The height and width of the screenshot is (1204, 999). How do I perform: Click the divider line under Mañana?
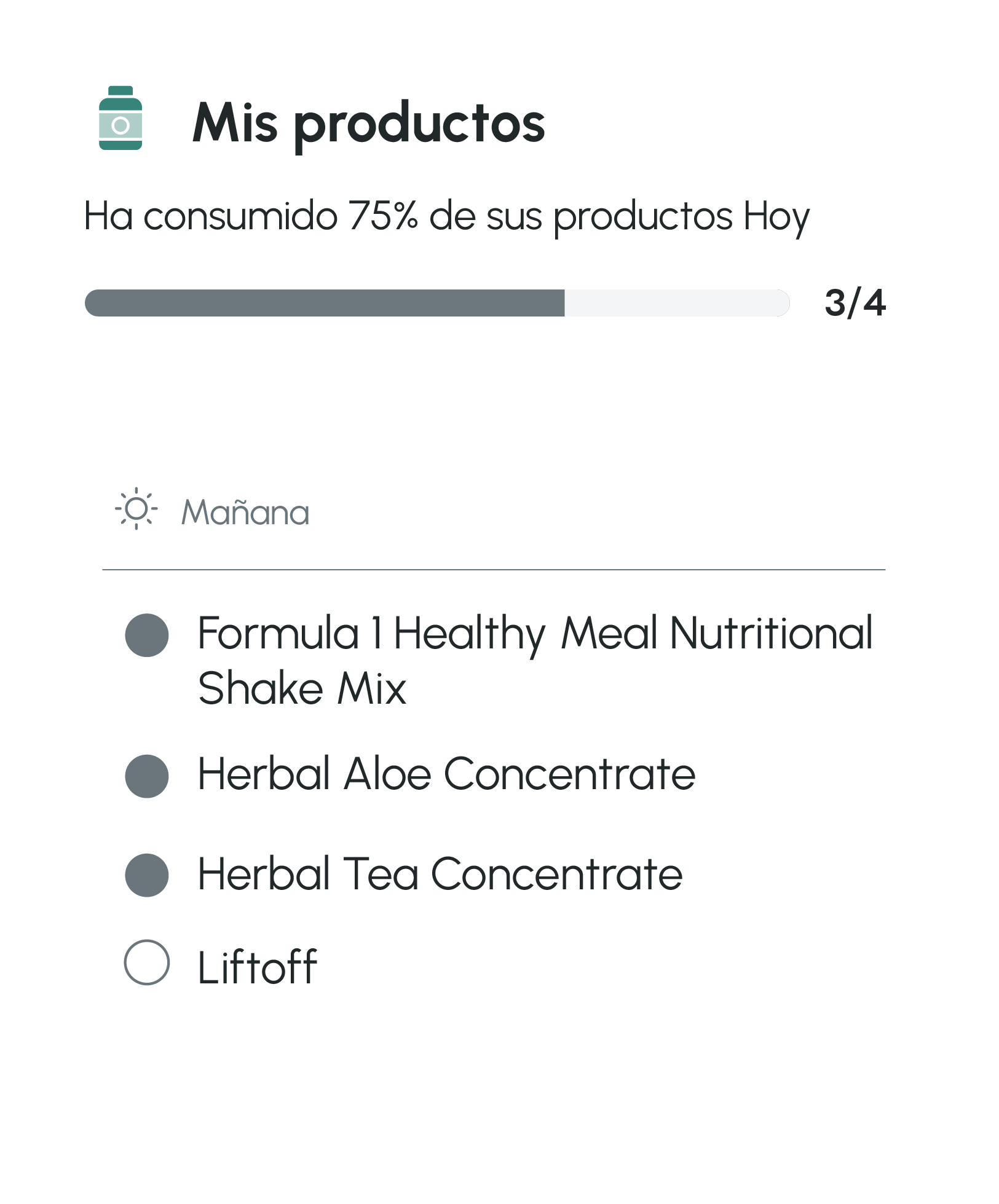click(x=493, y=570)
